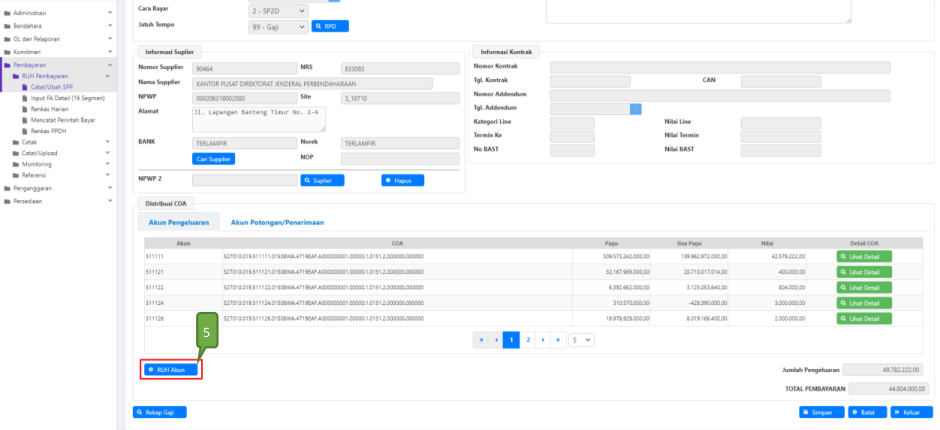Switch to Akun Potongan/Penerimaan tab
940x430 pixels.
(277, 222)
